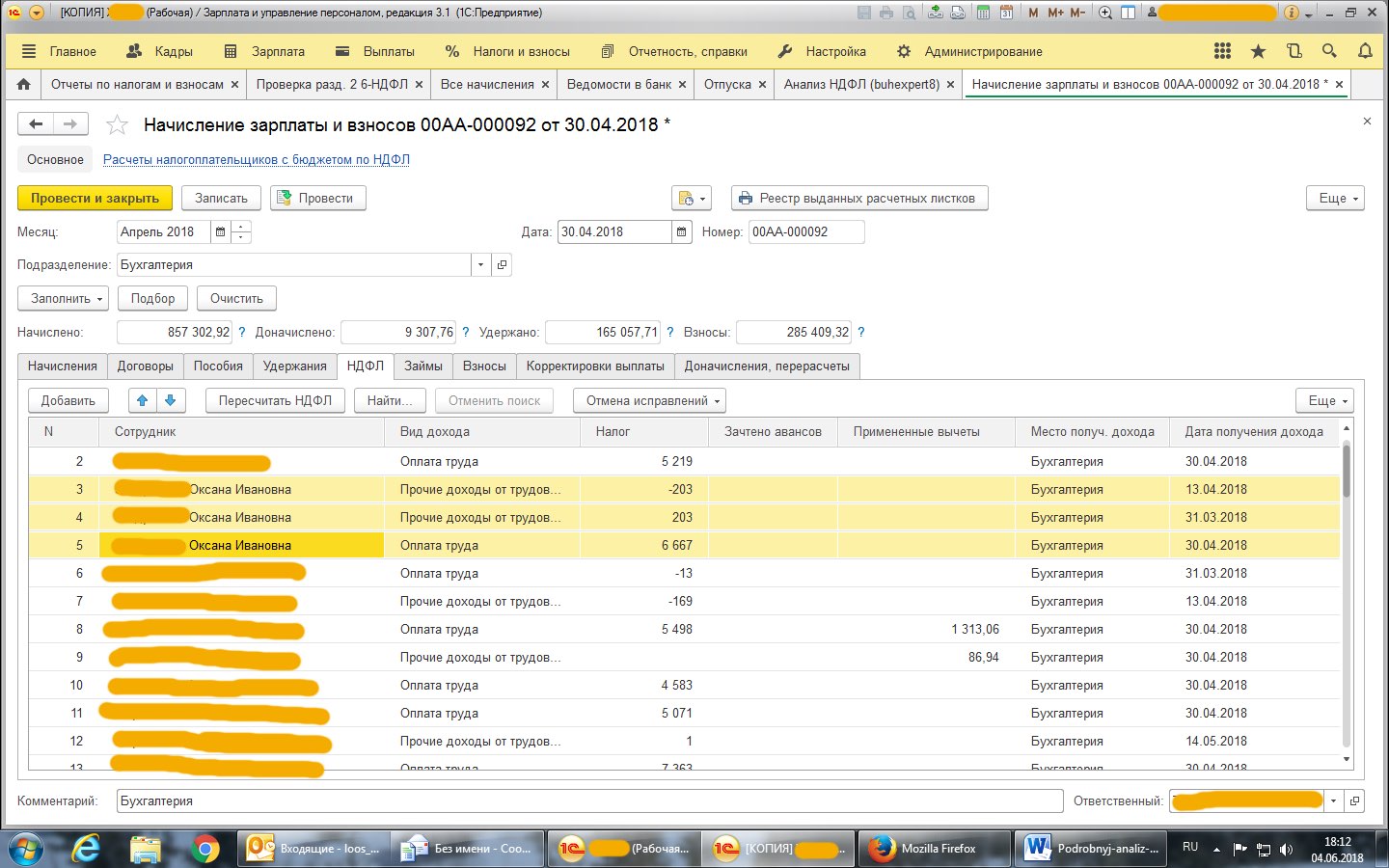Select deduction value 1 313,06 in row 8
This screenshot has width=1389, height=868.
[926, 629]
